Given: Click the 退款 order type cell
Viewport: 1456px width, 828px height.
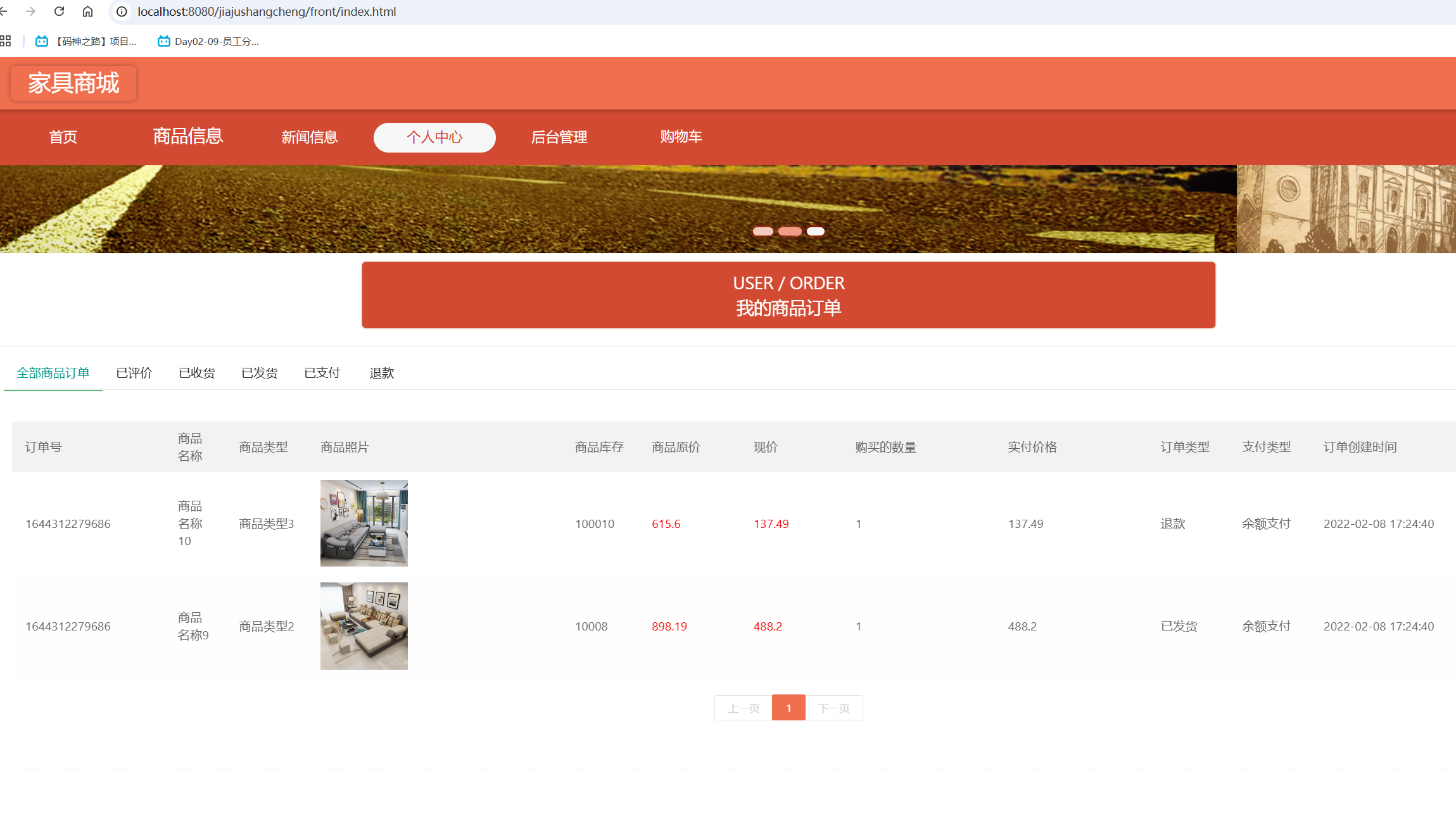Looking at the screenshot, I should 1173,524.
